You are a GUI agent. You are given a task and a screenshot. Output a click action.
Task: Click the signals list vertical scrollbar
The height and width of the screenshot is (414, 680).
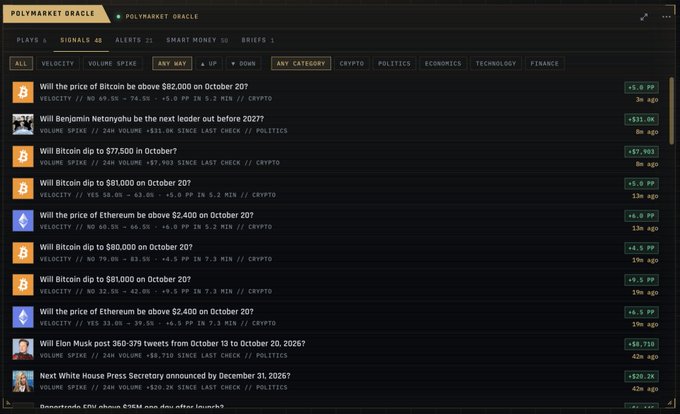click(x=671, y=111)
